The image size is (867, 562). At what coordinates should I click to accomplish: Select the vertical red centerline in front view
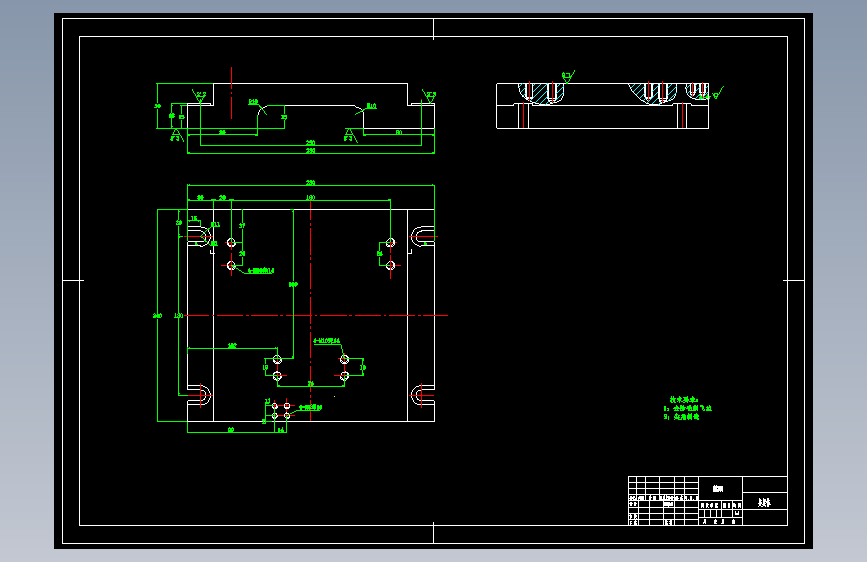232,93
